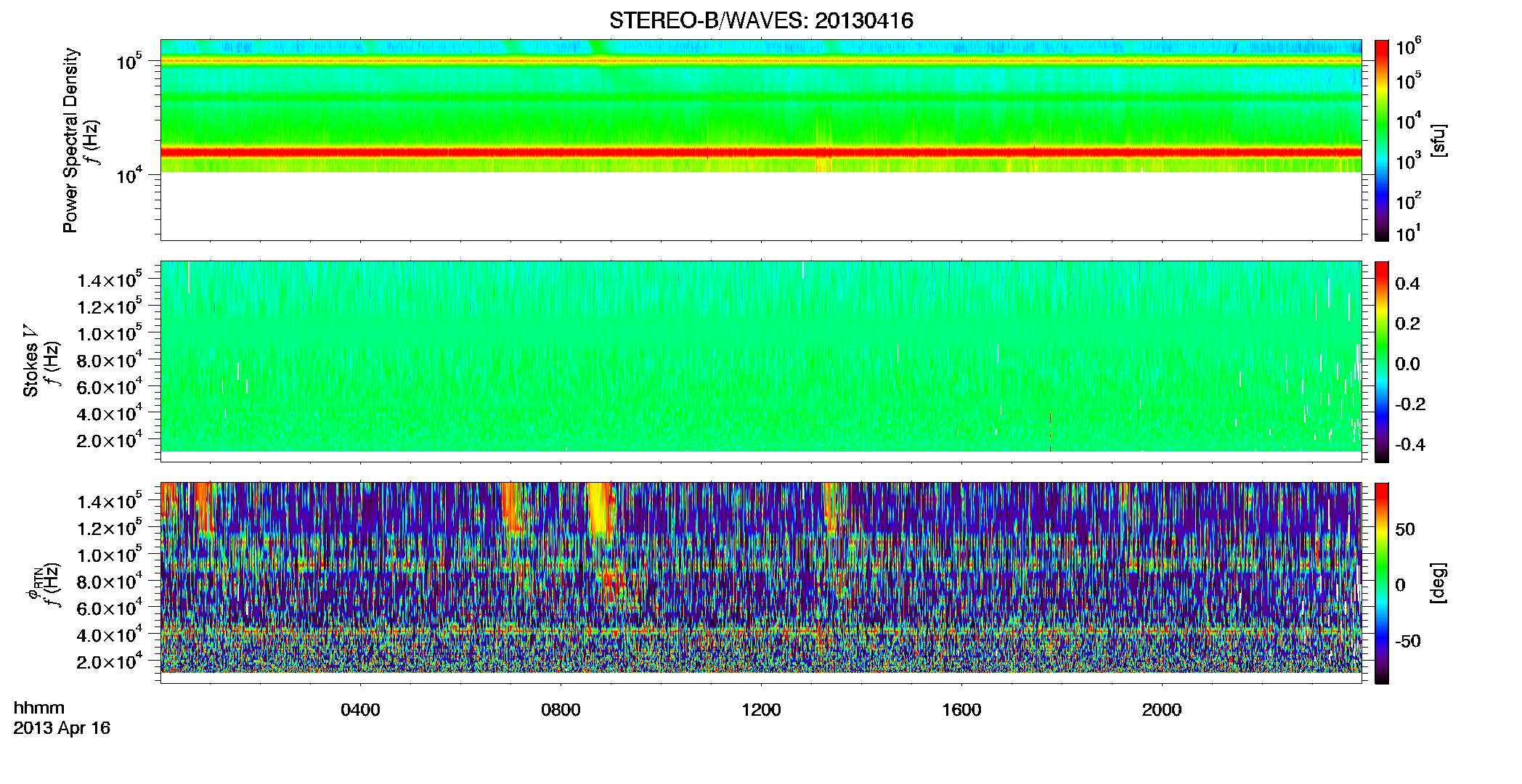Click the hhmm time format label
This screenshot has width=1522, height=784.
pos(39,709)
